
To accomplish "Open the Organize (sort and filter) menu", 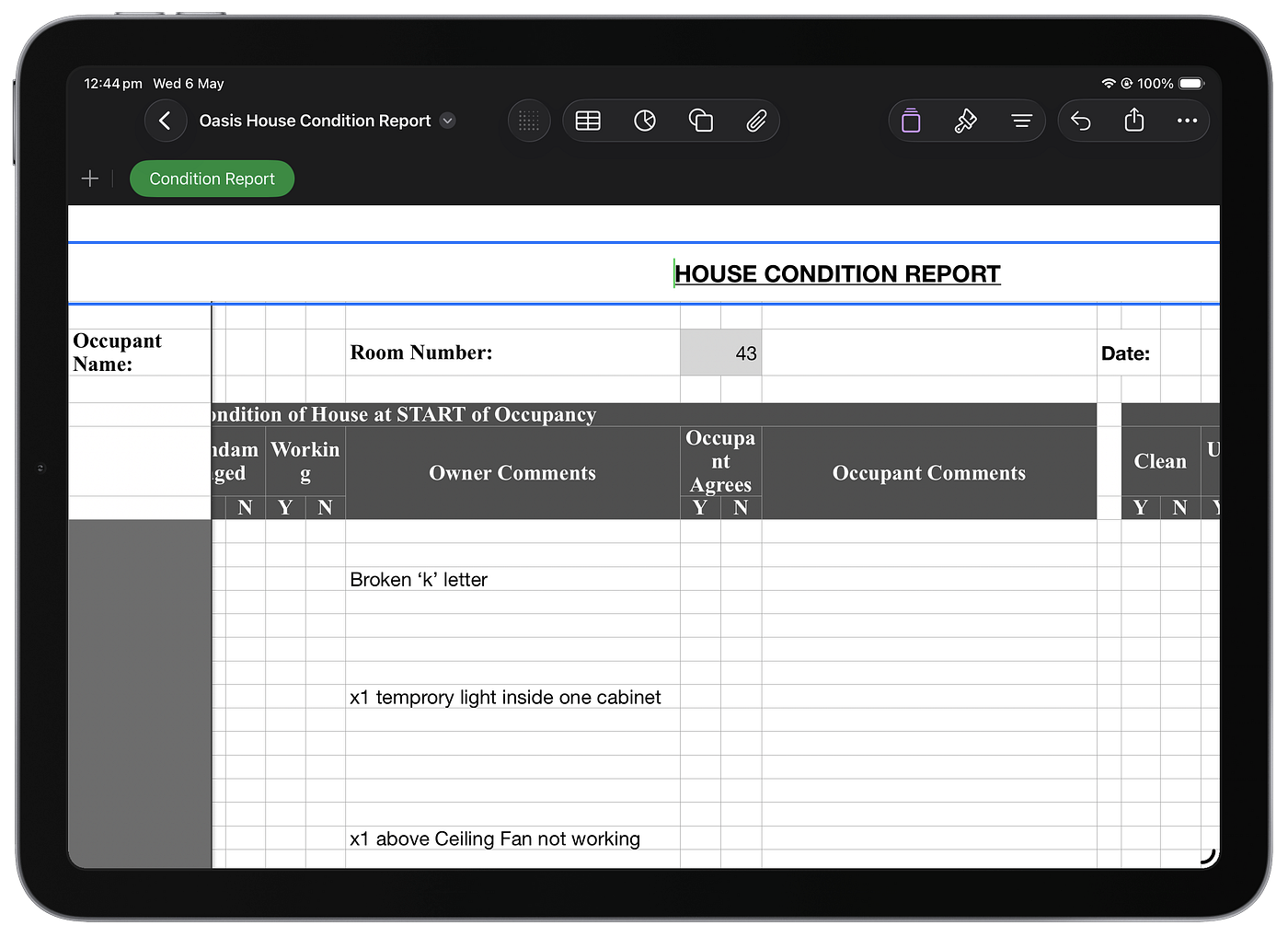I will click(1021, 121).
